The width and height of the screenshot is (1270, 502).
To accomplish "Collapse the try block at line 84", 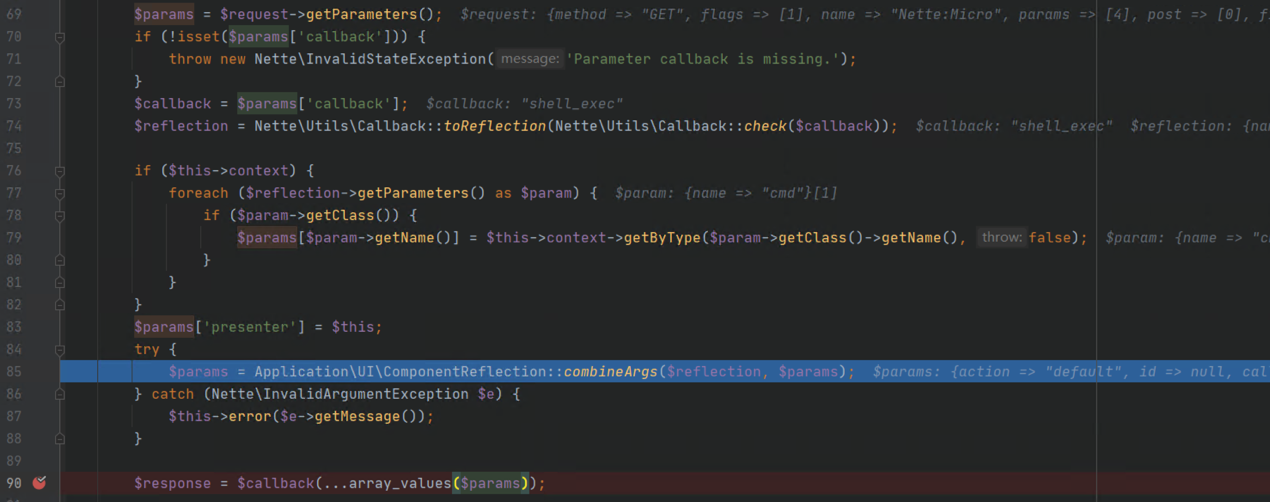I will 60,349.
